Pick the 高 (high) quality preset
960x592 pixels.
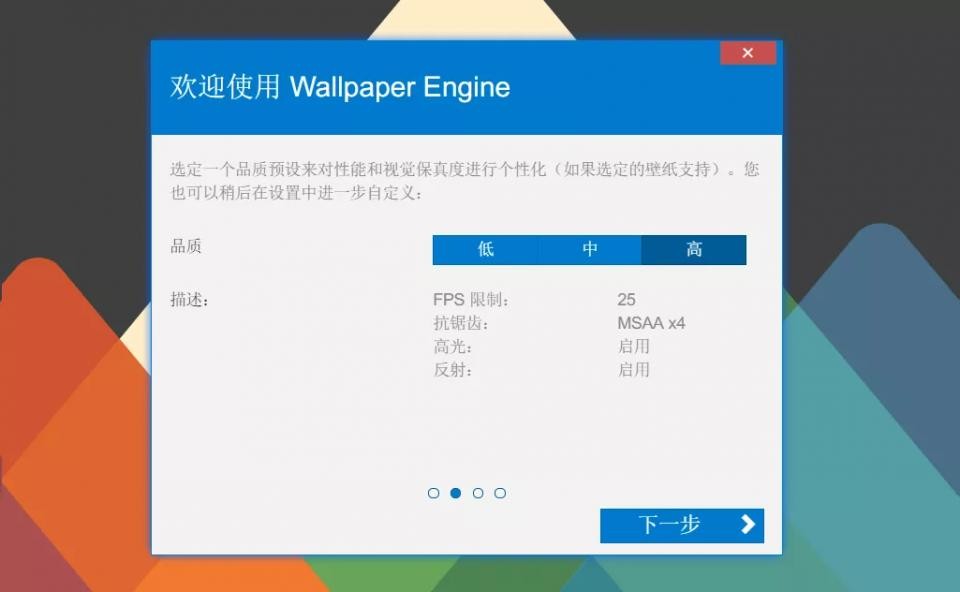pos(694,250)
